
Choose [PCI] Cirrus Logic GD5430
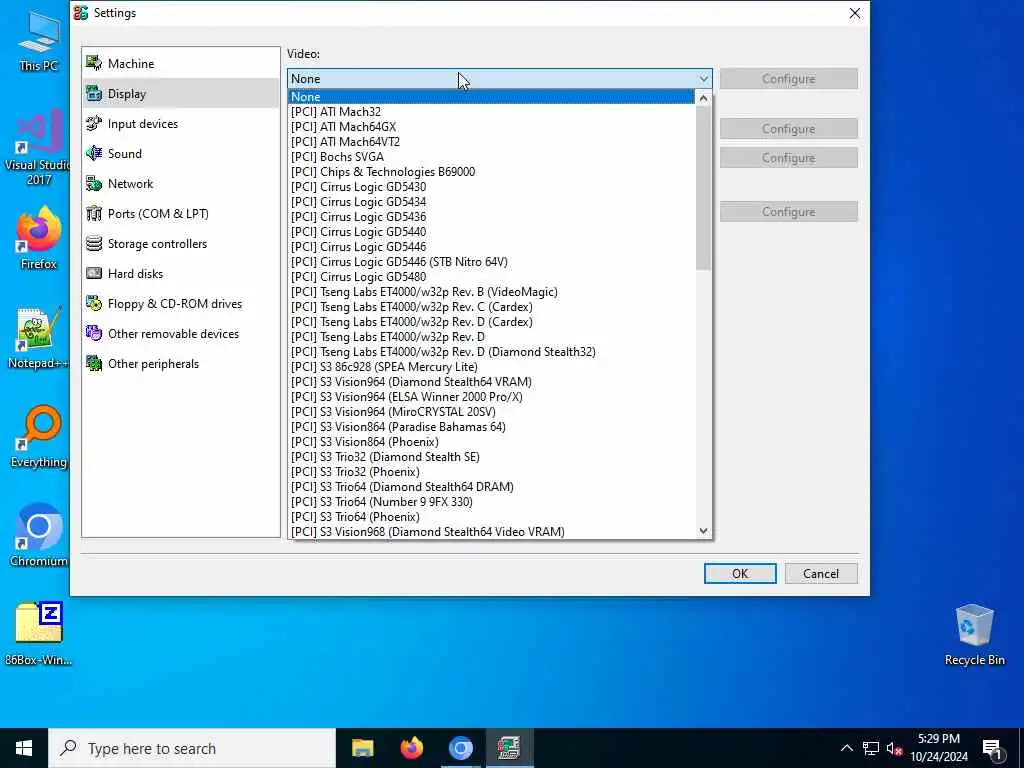(x=491, y=187)
